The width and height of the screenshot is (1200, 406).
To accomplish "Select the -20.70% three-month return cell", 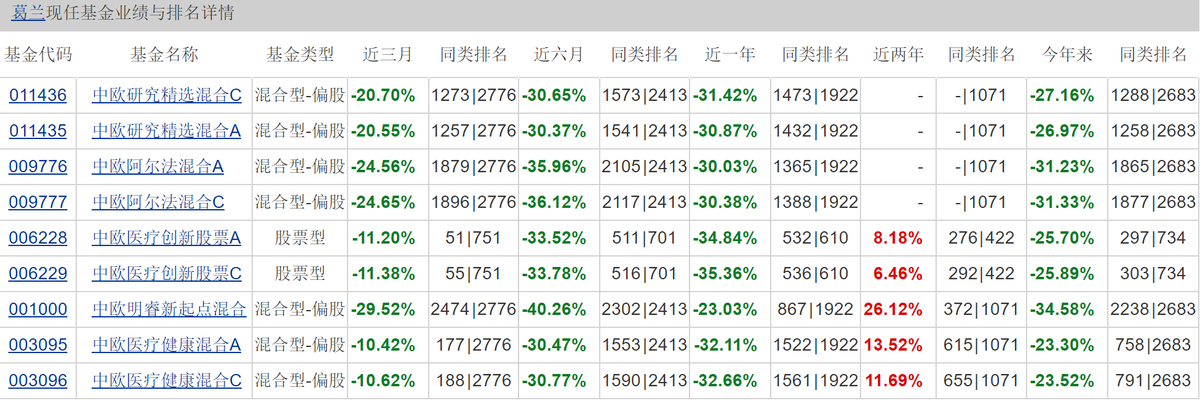I will click(387, 96).
